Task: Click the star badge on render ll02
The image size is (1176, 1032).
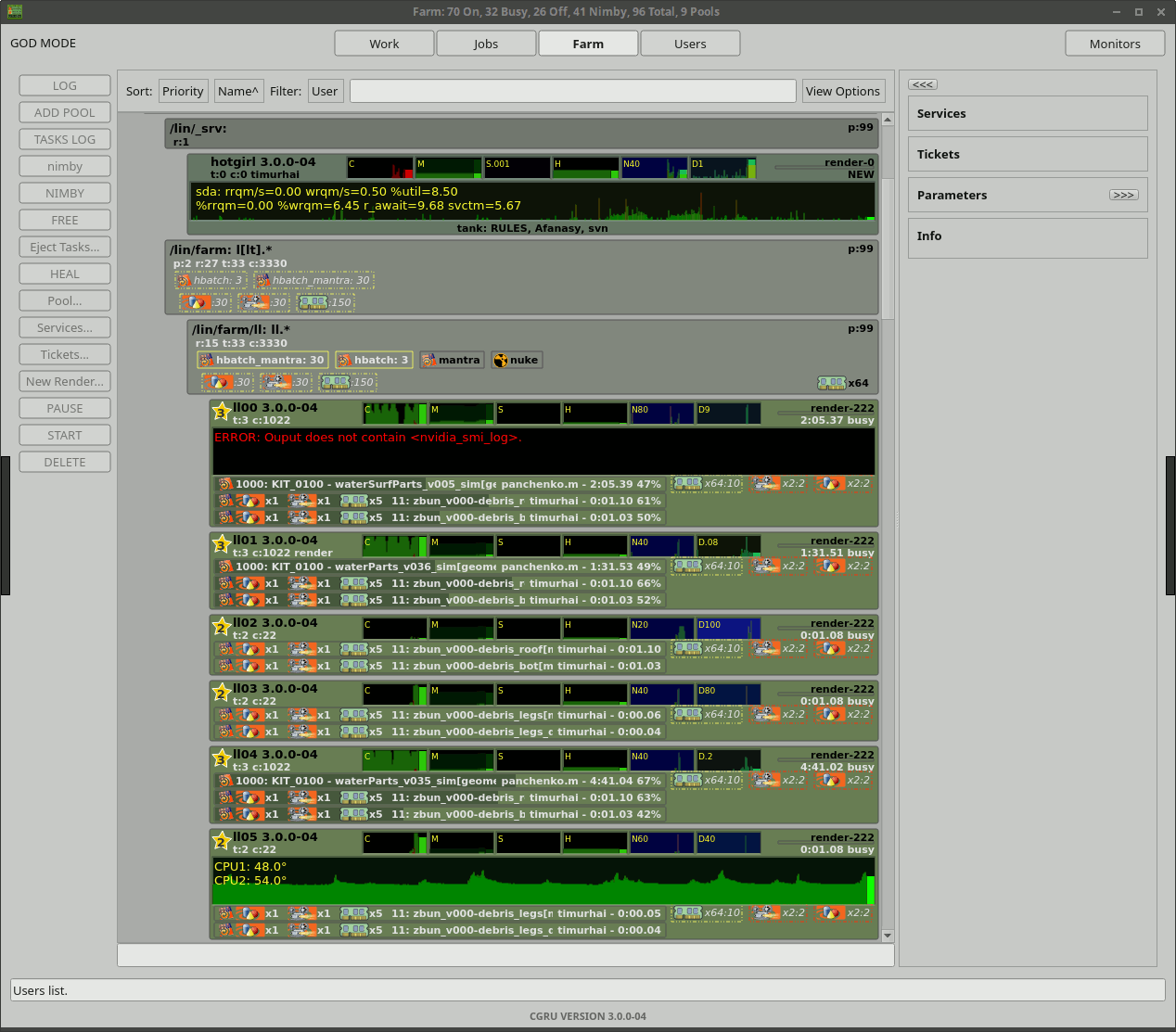Action: [222, 628]
